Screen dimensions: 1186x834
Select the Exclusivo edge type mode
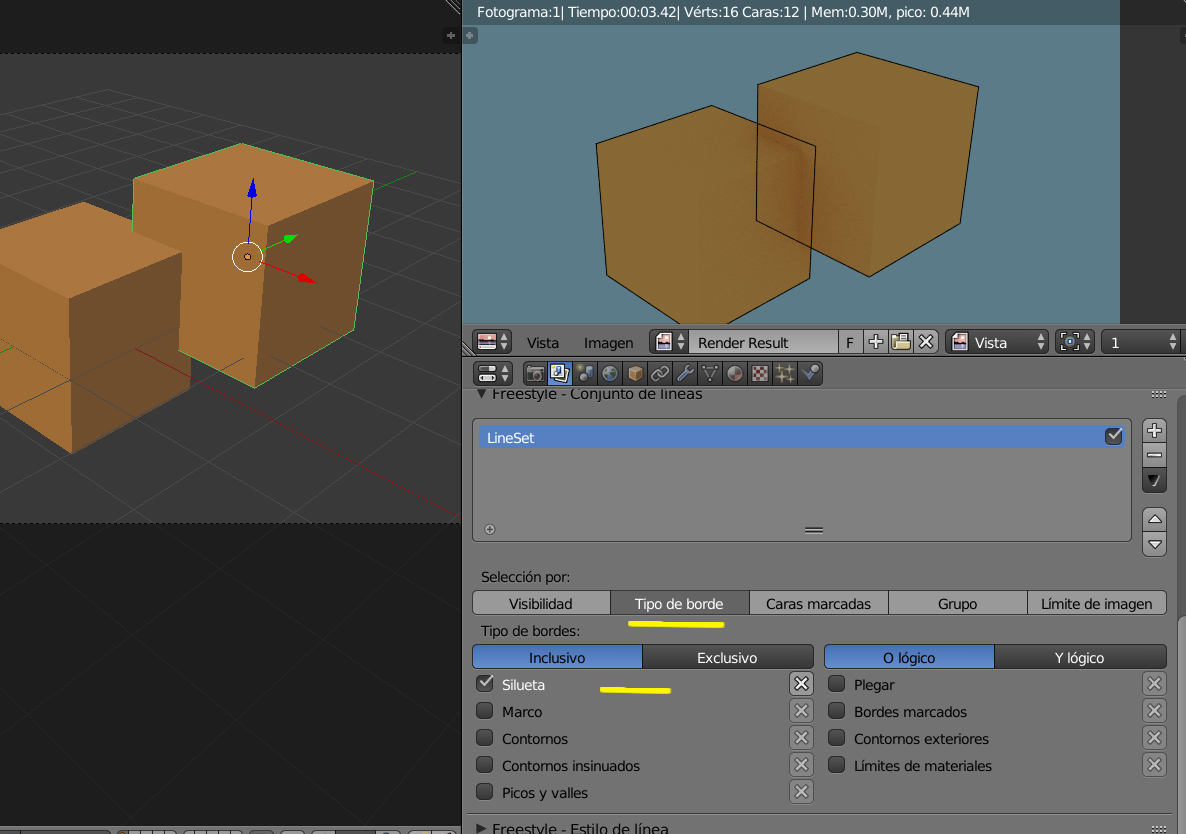[x=726, y=657]
